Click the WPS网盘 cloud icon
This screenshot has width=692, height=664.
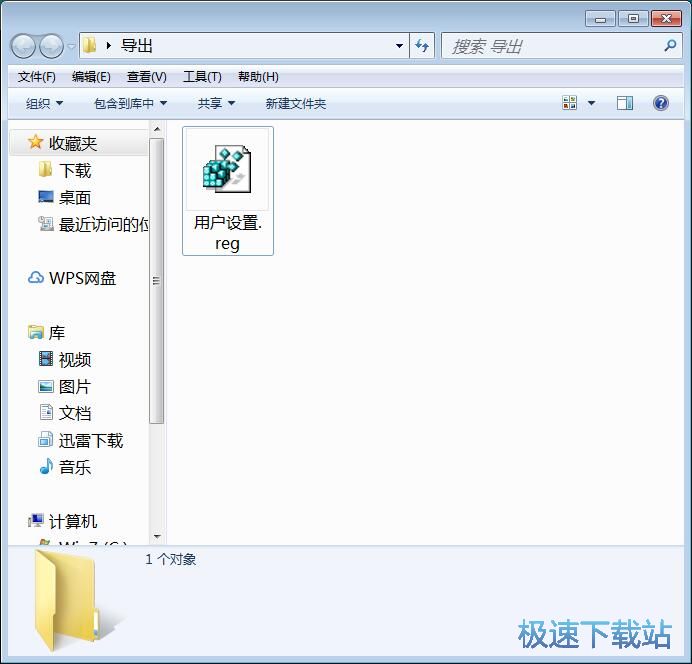[x=36, y=278]
